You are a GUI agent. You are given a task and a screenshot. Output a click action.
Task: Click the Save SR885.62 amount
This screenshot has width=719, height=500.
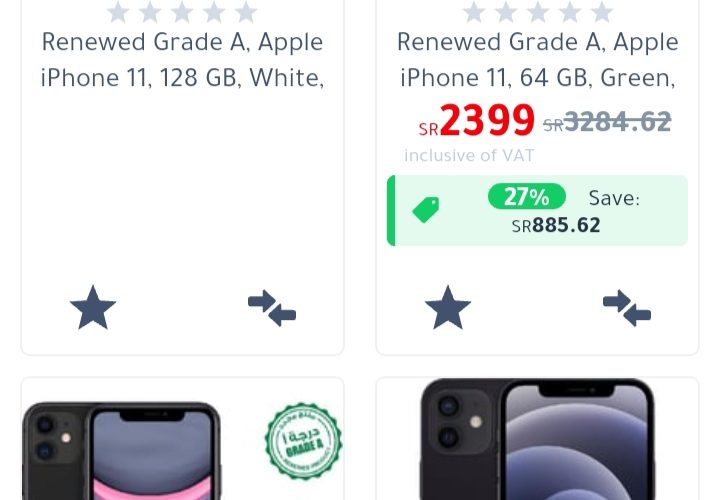[556, 225]
